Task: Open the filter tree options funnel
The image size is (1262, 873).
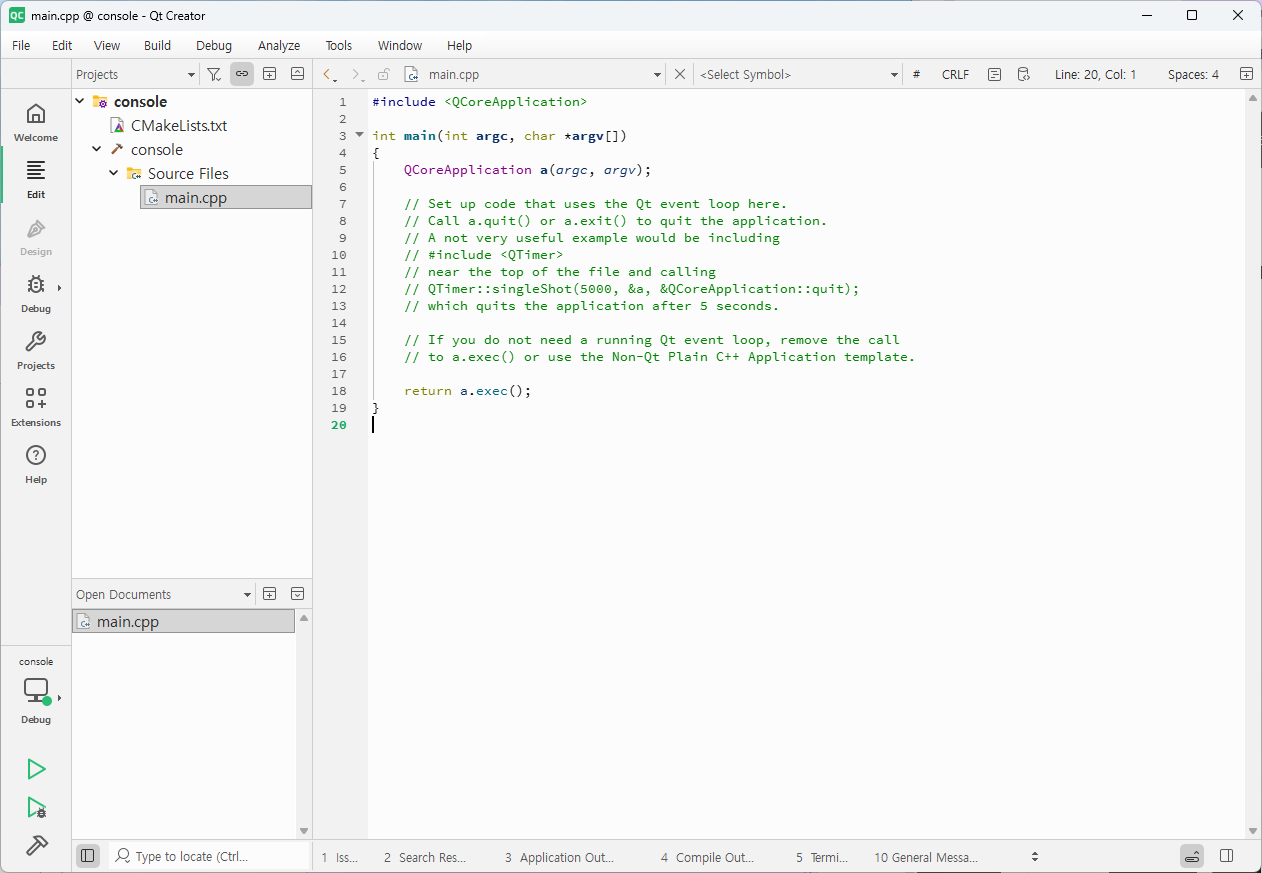Action: [x=214, y=74]
